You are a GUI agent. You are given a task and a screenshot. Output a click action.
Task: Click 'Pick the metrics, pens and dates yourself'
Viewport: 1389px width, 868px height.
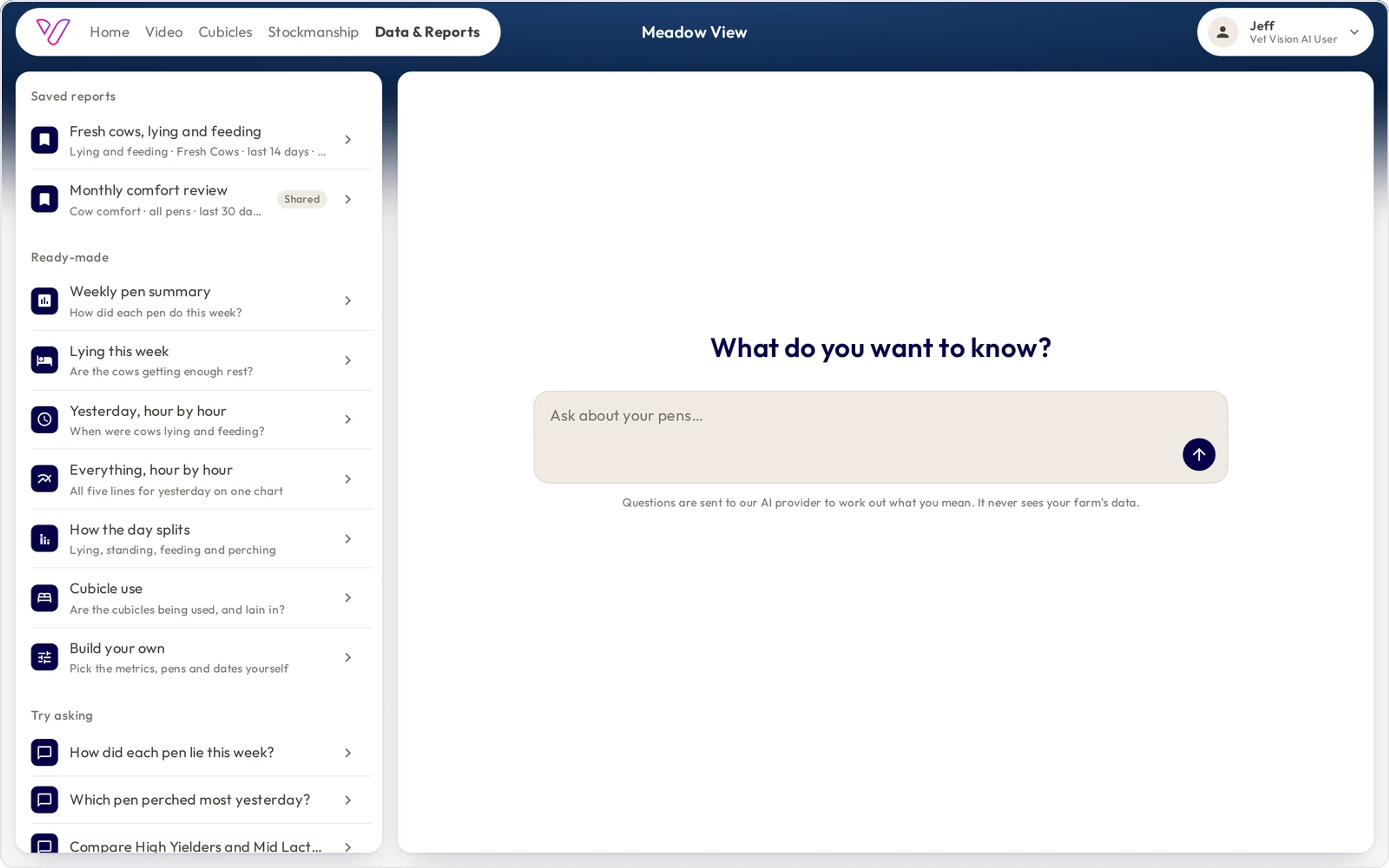click(179, 669)
